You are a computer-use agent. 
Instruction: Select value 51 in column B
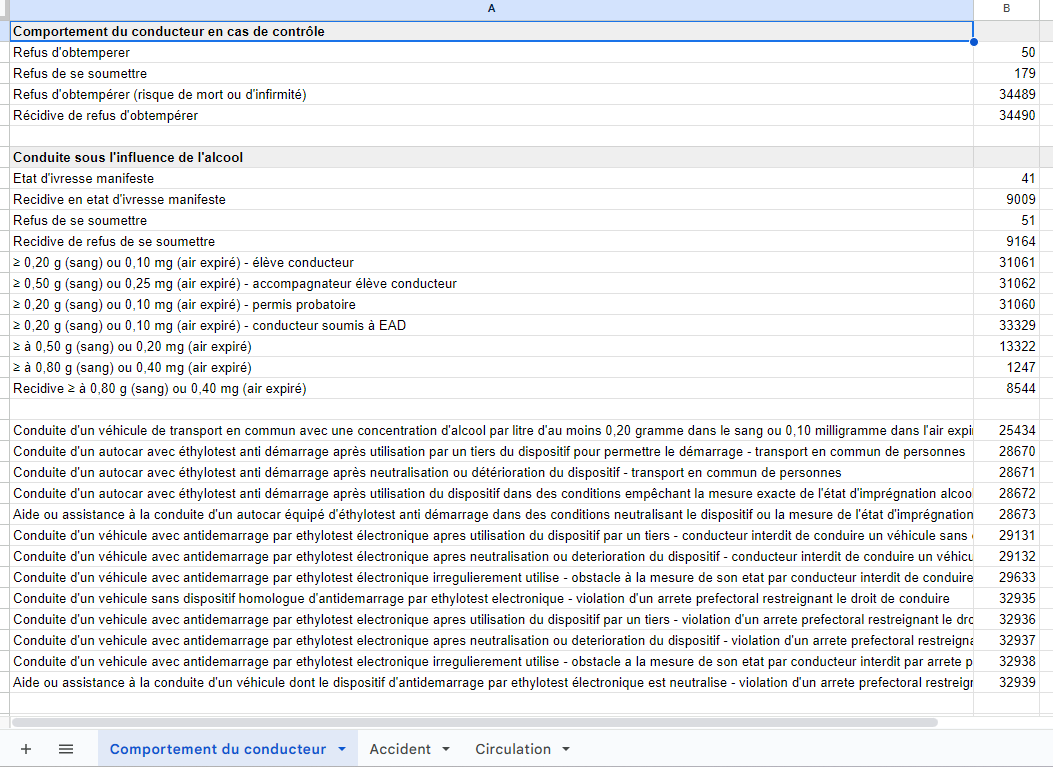(x=1006, y=220)
